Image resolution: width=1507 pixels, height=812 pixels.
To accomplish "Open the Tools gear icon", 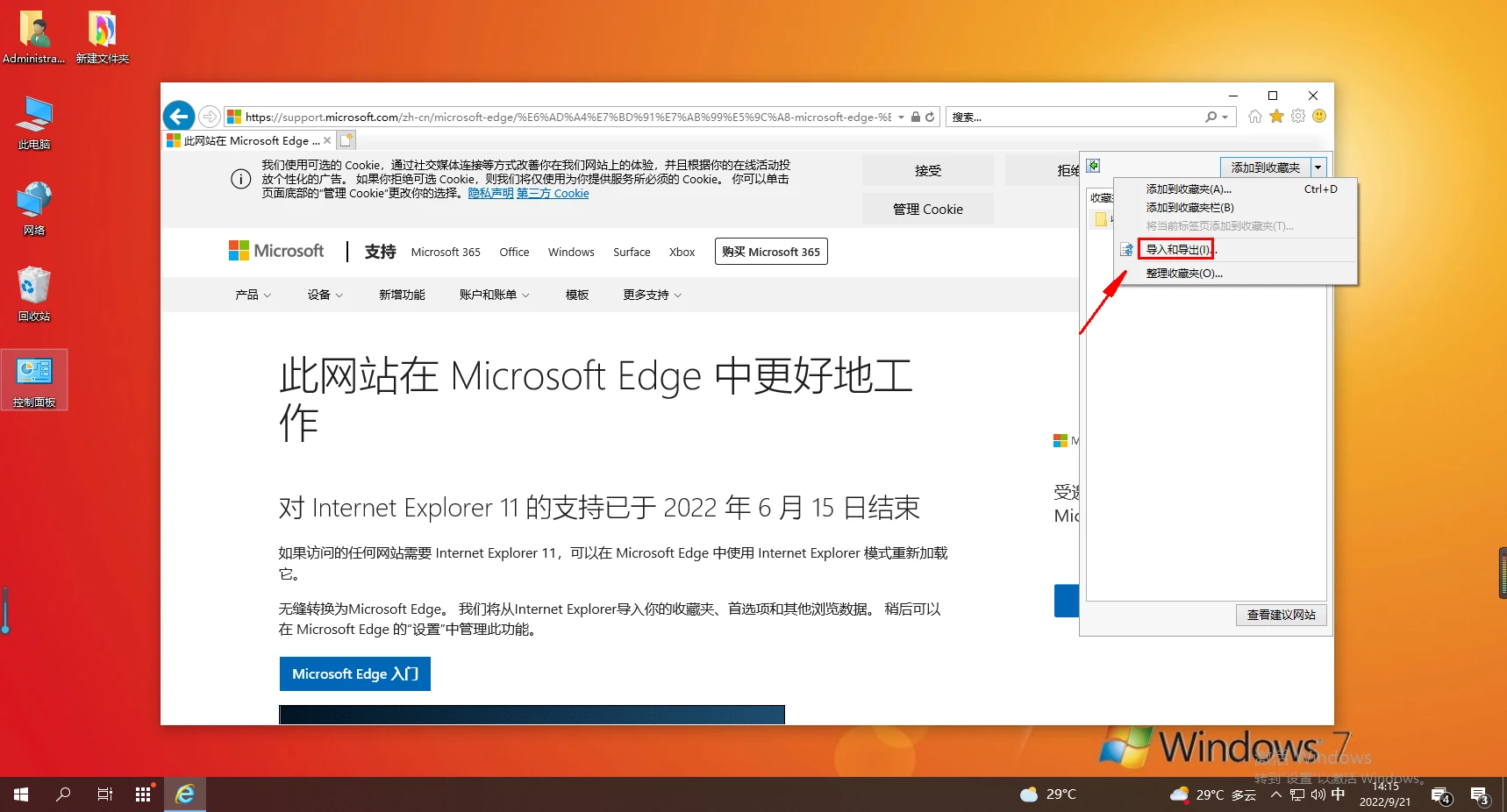I will click(x=1298, y=116).
